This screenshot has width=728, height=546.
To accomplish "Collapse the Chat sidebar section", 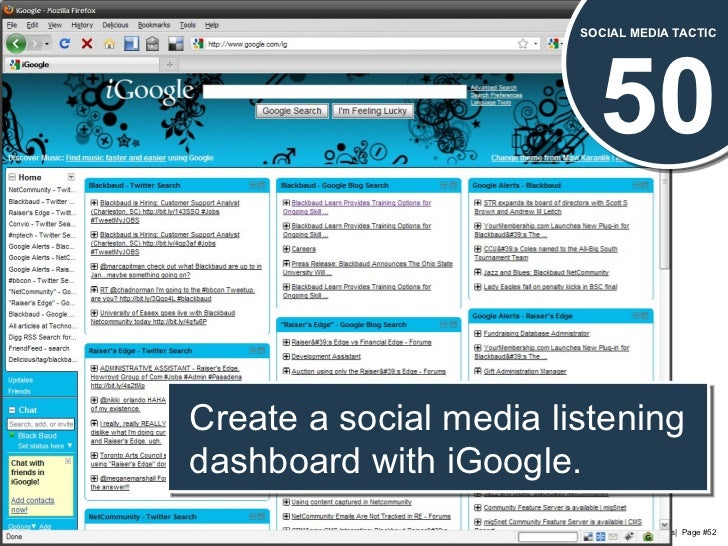I will coord(12,410).
